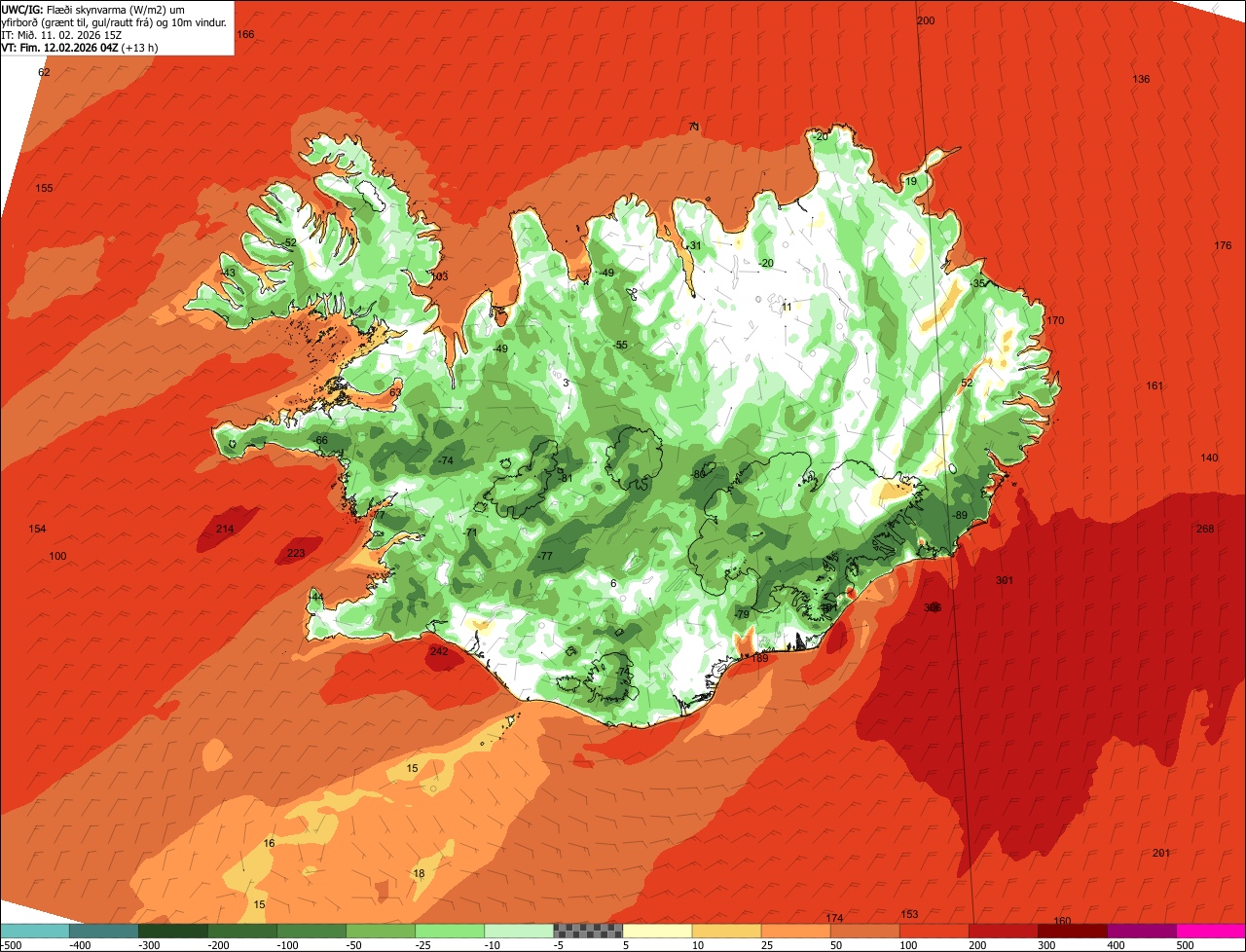Image resolution: width=1246 pixels, height=952 pixels.
Task: Click the map value '136' in the upper right
Action: pyautogui.click(x=1142, y=79)
